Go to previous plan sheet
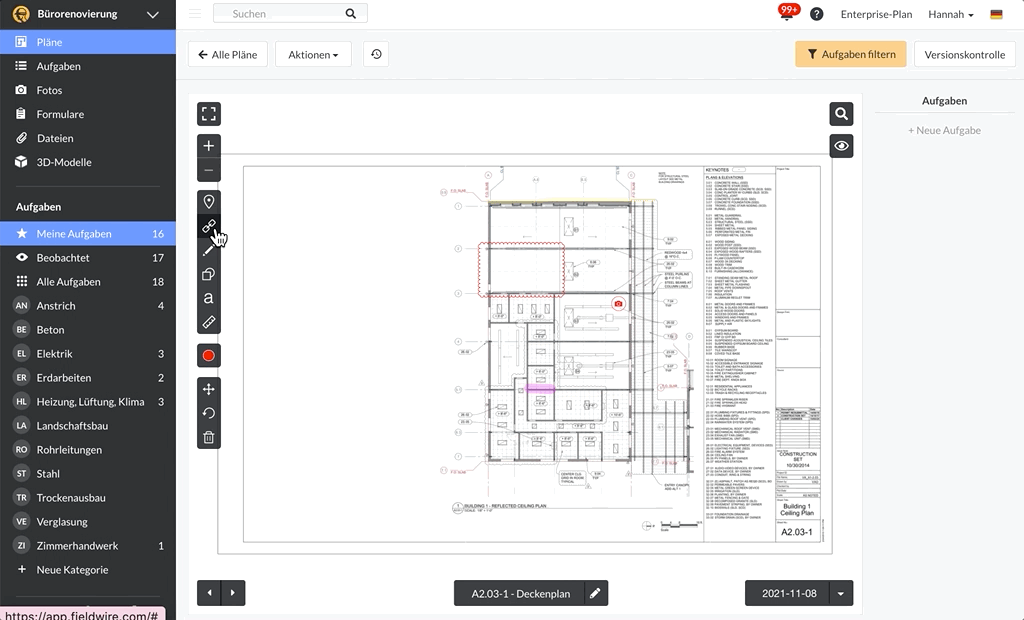This screenshot has width=1024, height=620. coord(209,593)
